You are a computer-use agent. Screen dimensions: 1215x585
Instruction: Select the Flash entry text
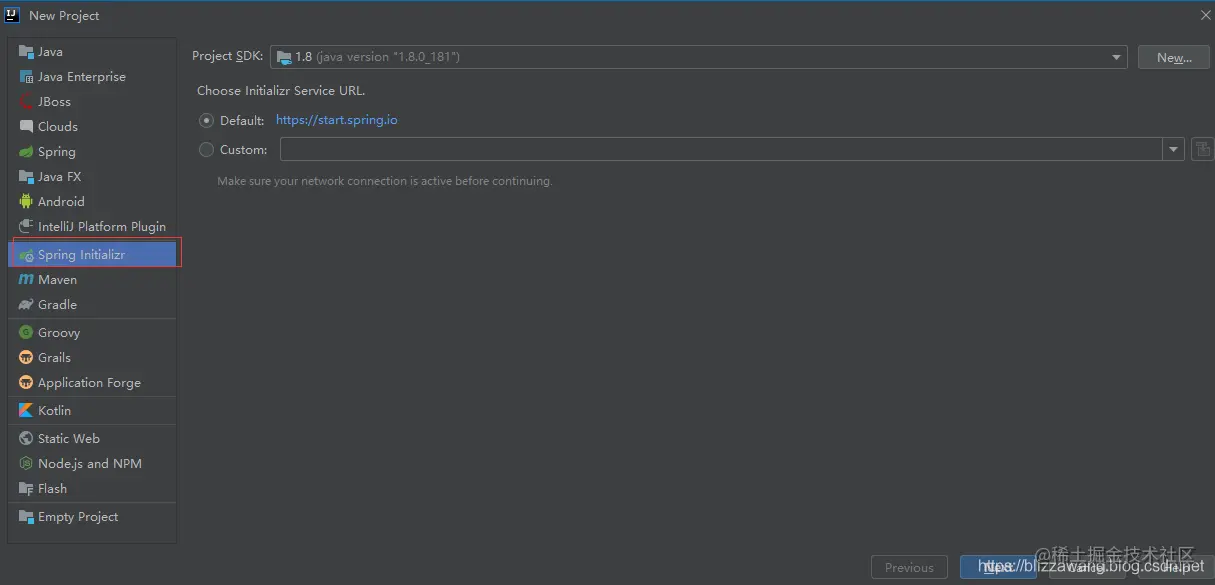click(52, 489)
